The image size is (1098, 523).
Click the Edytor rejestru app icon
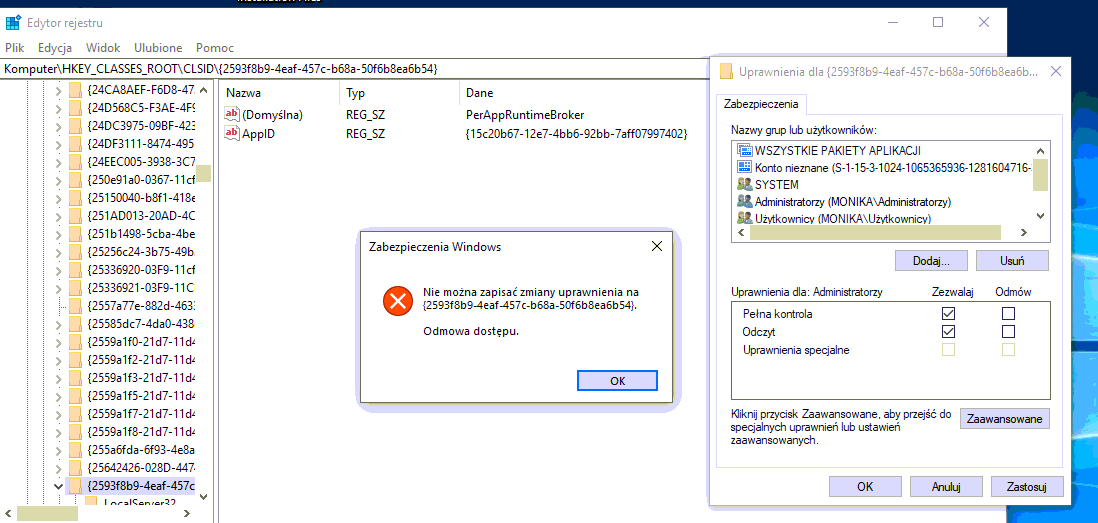pyautogui.click(x=13, y=22)
